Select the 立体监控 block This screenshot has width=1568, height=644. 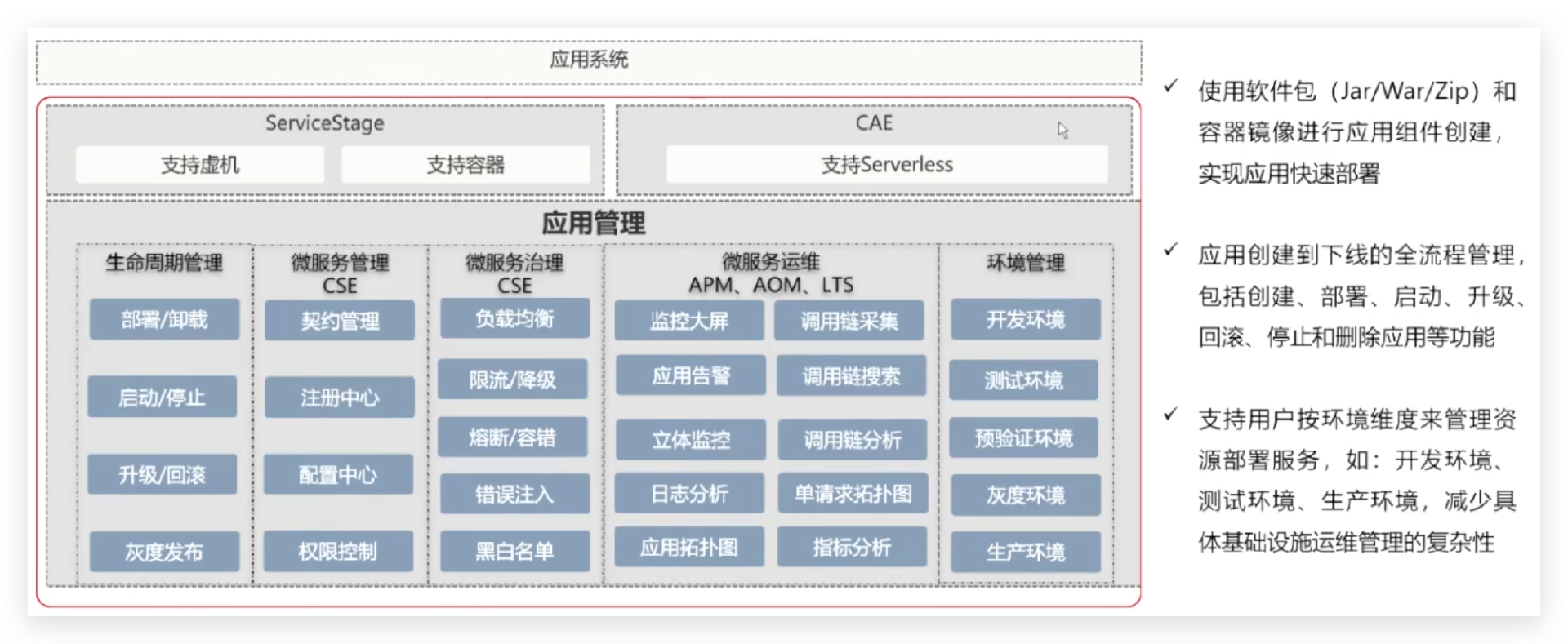pyautogui.click(x=691, y=440)
